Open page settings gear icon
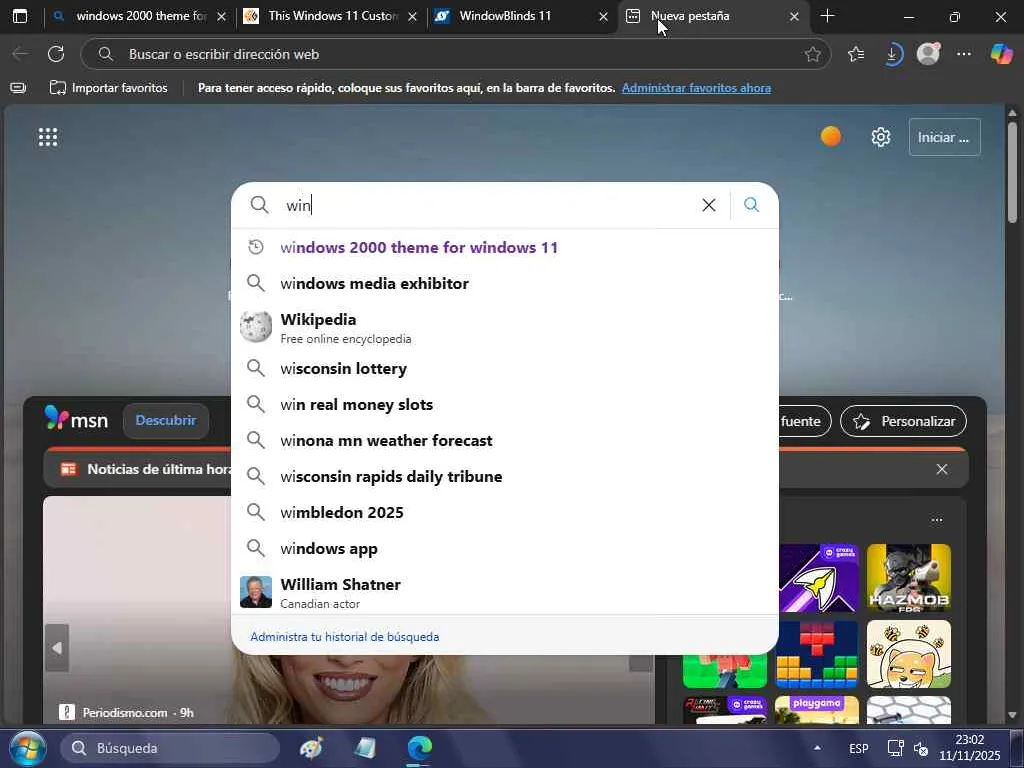Screen dimensions: 1024x768 click(880, 137)
